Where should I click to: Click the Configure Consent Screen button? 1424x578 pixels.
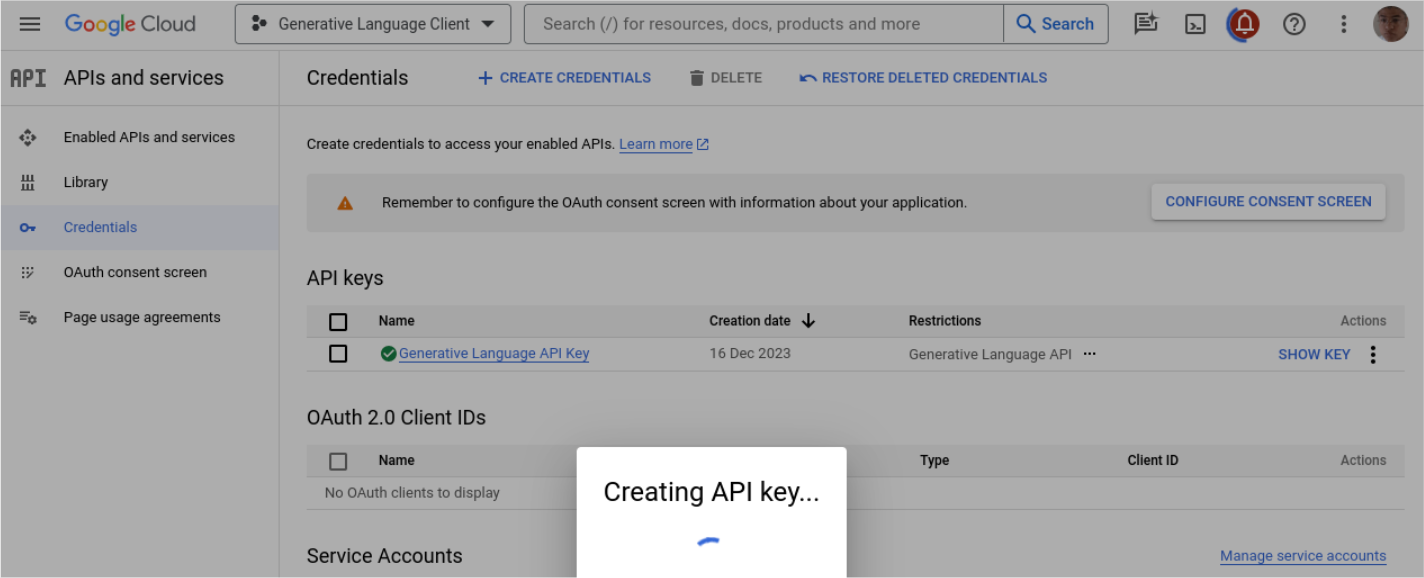pyautogui.click(x=1268, y=202)
